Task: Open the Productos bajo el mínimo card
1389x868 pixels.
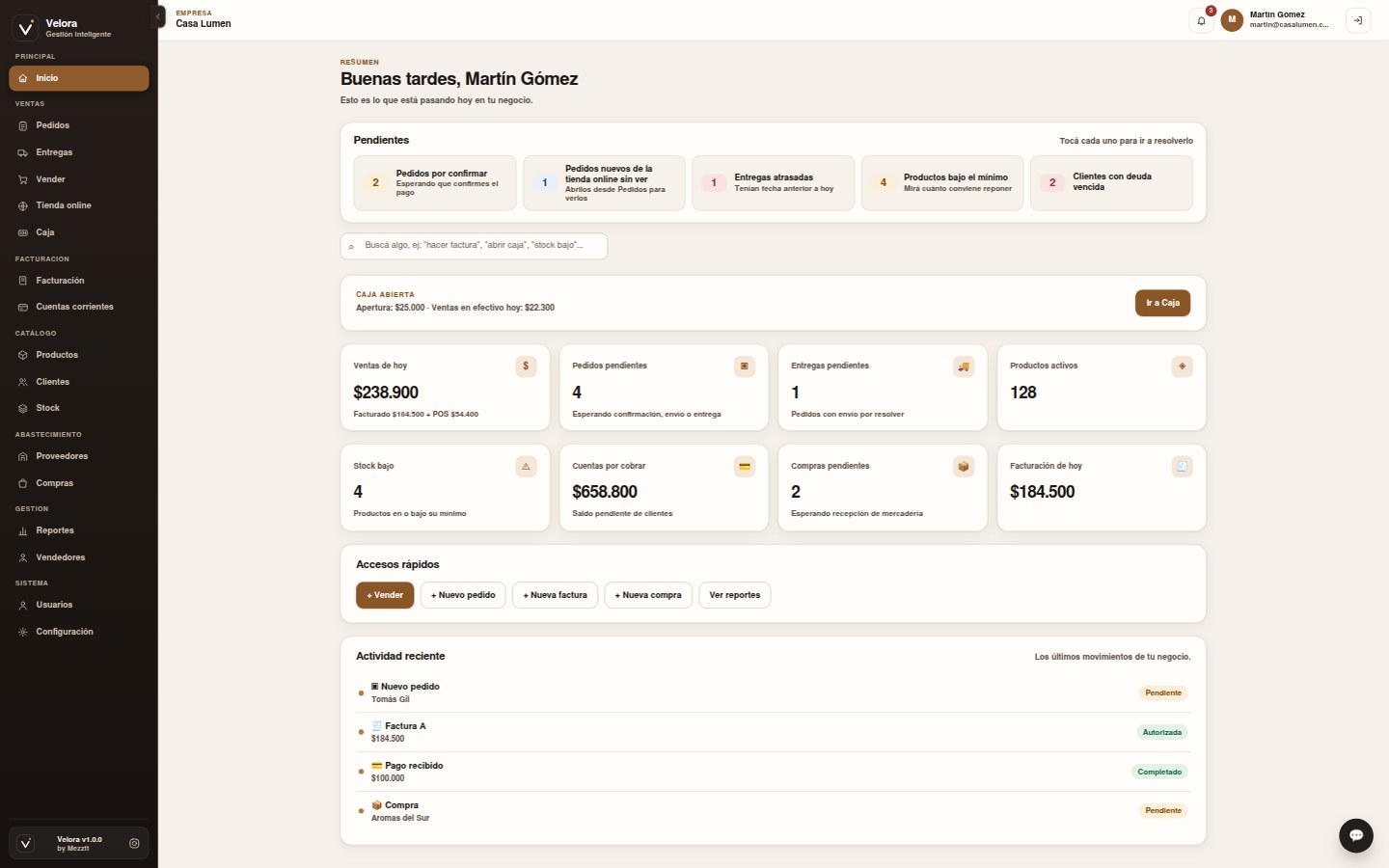Action: click(942, 182)
